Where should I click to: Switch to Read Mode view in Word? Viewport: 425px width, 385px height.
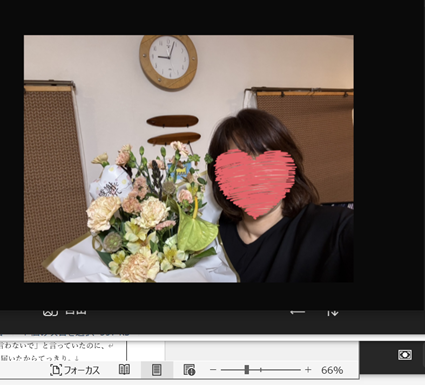(x=125, y=370)
